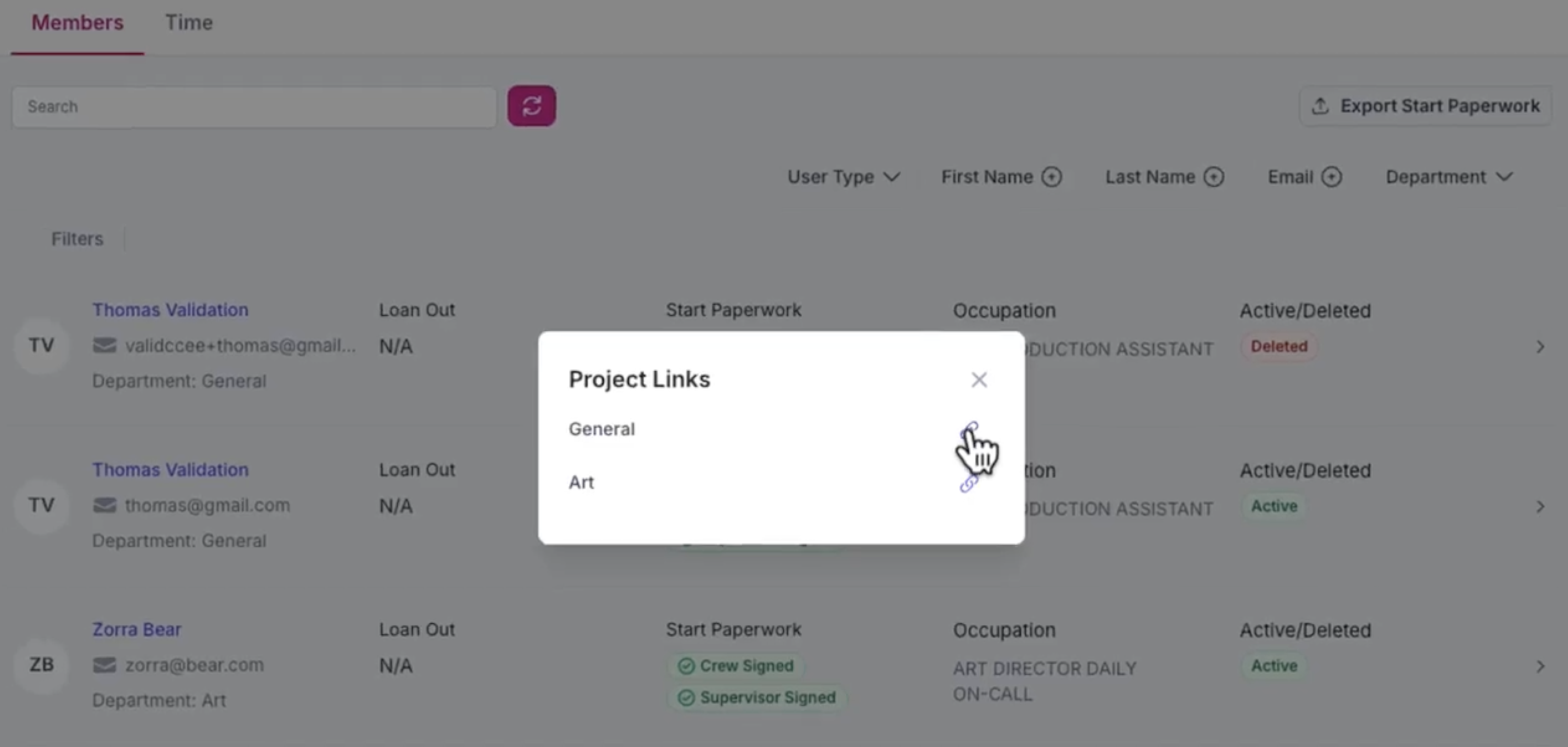Copy the Art project link

pos(969,483)
